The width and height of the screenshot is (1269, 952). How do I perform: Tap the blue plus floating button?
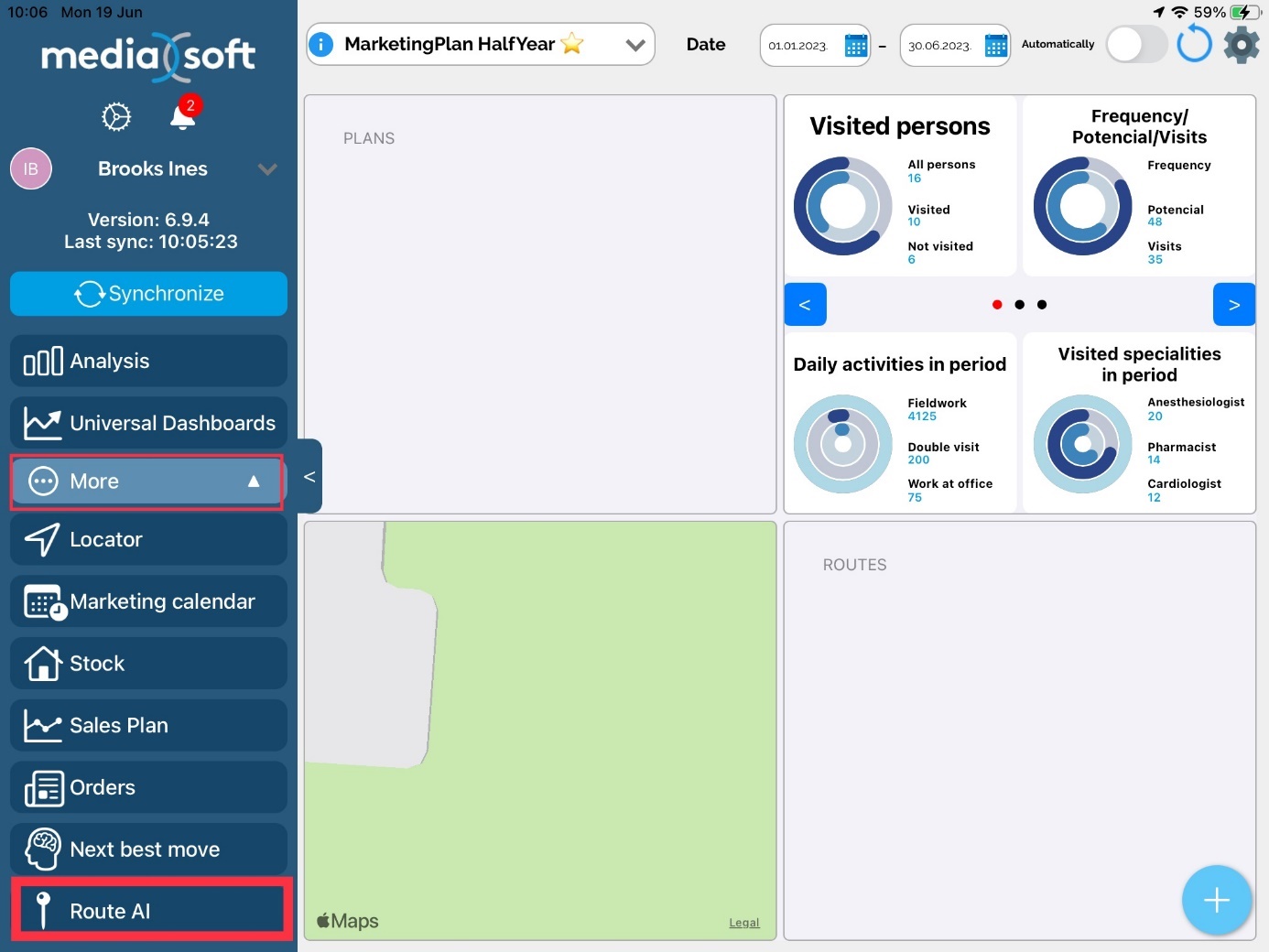pyautogui.click(x=1216, y=900)
